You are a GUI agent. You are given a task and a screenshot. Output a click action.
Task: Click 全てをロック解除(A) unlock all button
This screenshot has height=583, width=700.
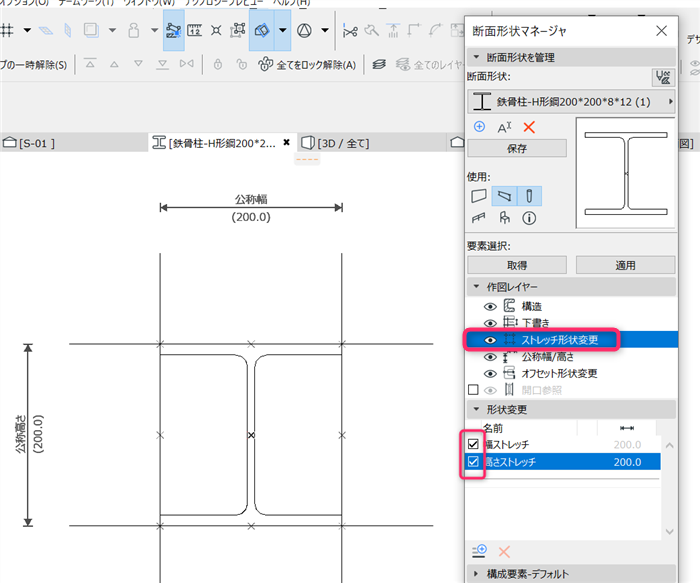[x=306, y=65]
